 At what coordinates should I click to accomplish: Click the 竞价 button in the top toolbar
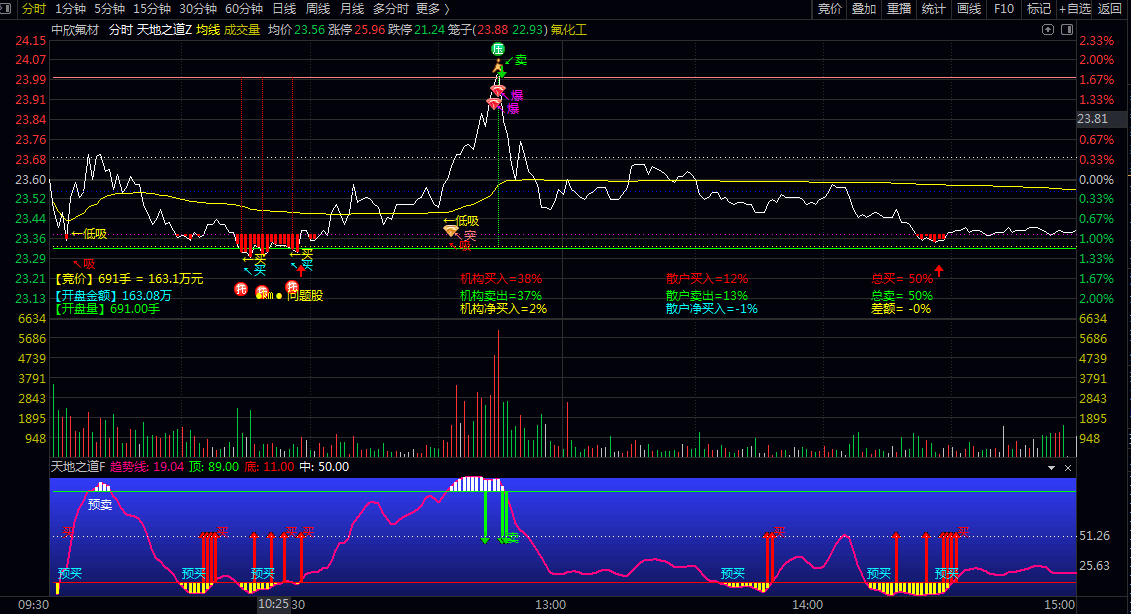[829, 9]
